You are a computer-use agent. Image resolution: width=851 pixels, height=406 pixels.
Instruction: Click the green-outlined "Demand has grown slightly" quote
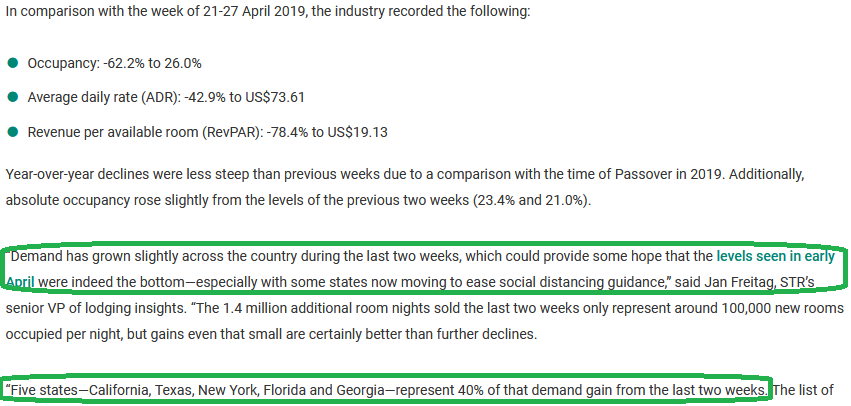coord(426,269)
